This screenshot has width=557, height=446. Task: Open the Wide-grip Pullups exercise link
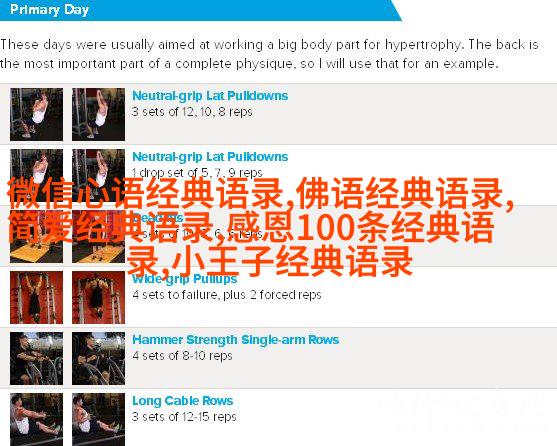(x=184, y=279)
